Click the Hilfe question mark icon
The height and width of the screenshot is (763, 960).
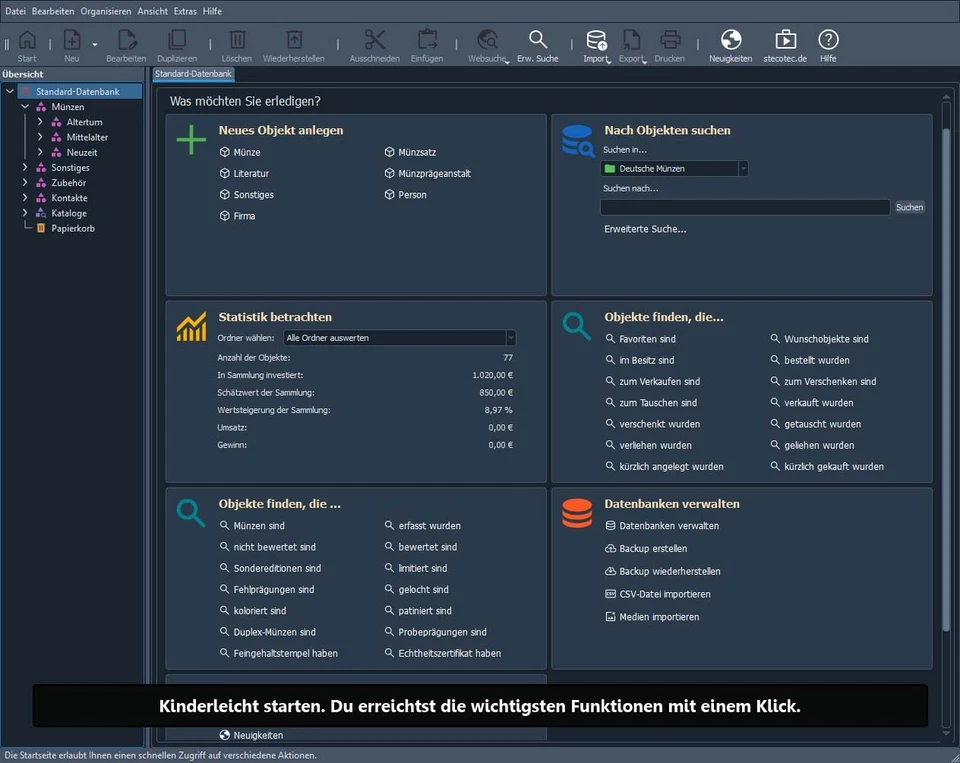828,41
